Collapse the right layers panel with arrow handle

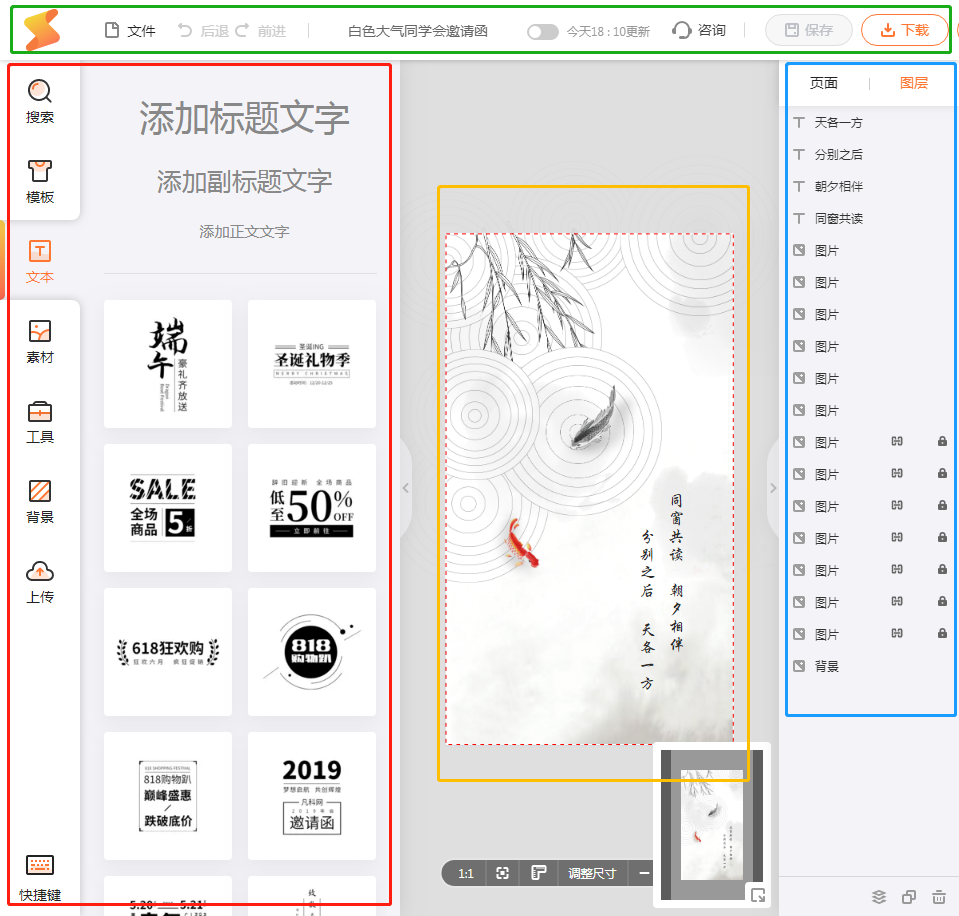click(773, 488)
